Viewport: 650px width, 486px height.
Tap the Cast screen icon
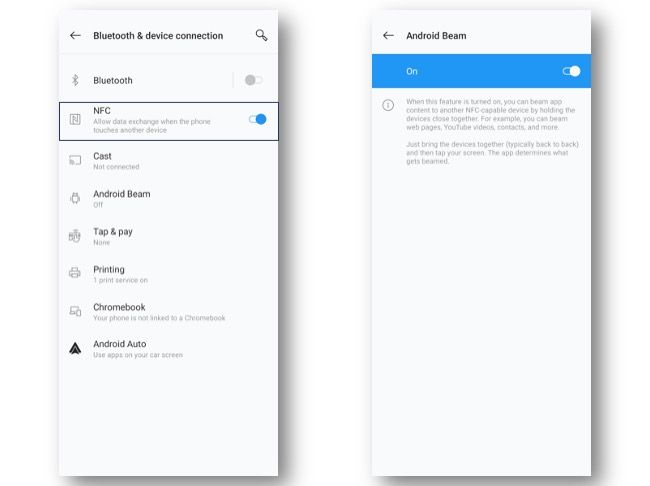75,160
